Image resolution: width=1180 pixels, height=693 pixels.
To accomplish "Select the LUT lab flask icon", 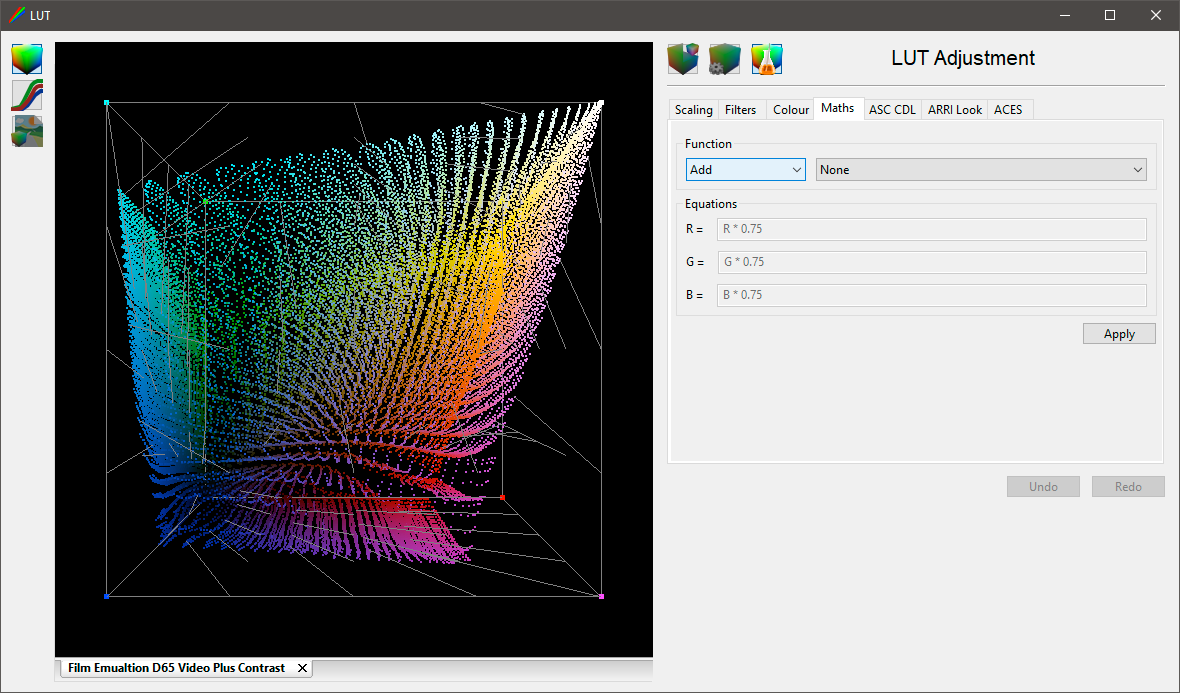I will (x=766, y=59).
